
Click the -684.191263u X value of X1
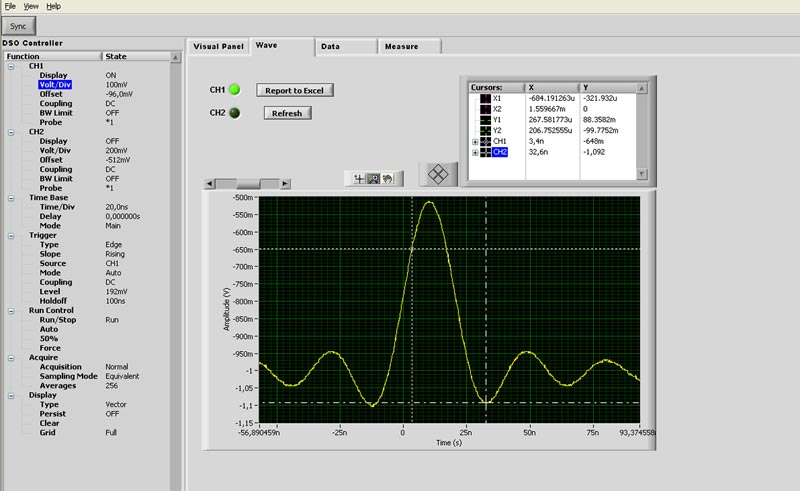pos(552,99)
